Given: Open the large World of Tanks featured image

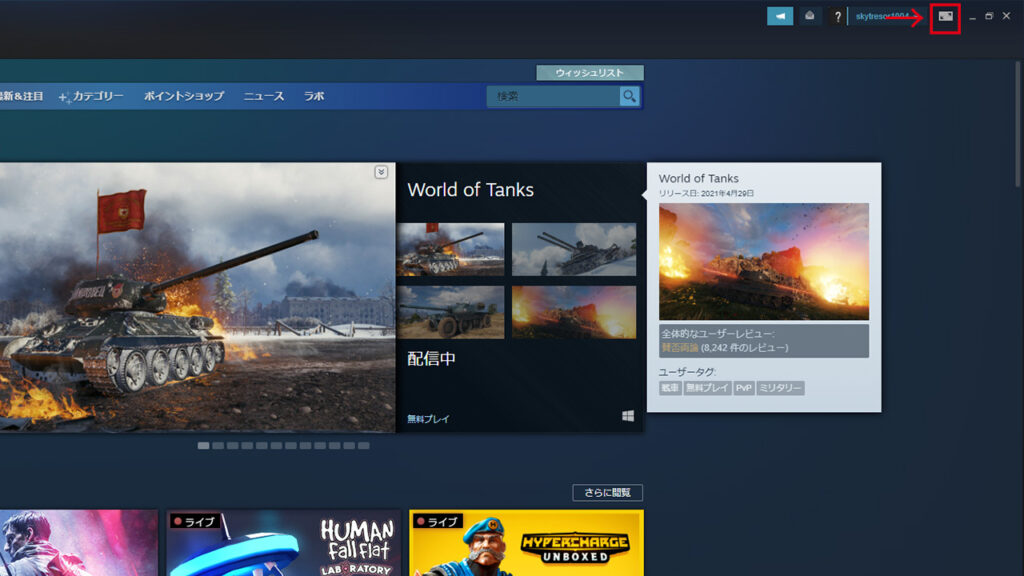Looking at the screenshot, I should [197, 297].
